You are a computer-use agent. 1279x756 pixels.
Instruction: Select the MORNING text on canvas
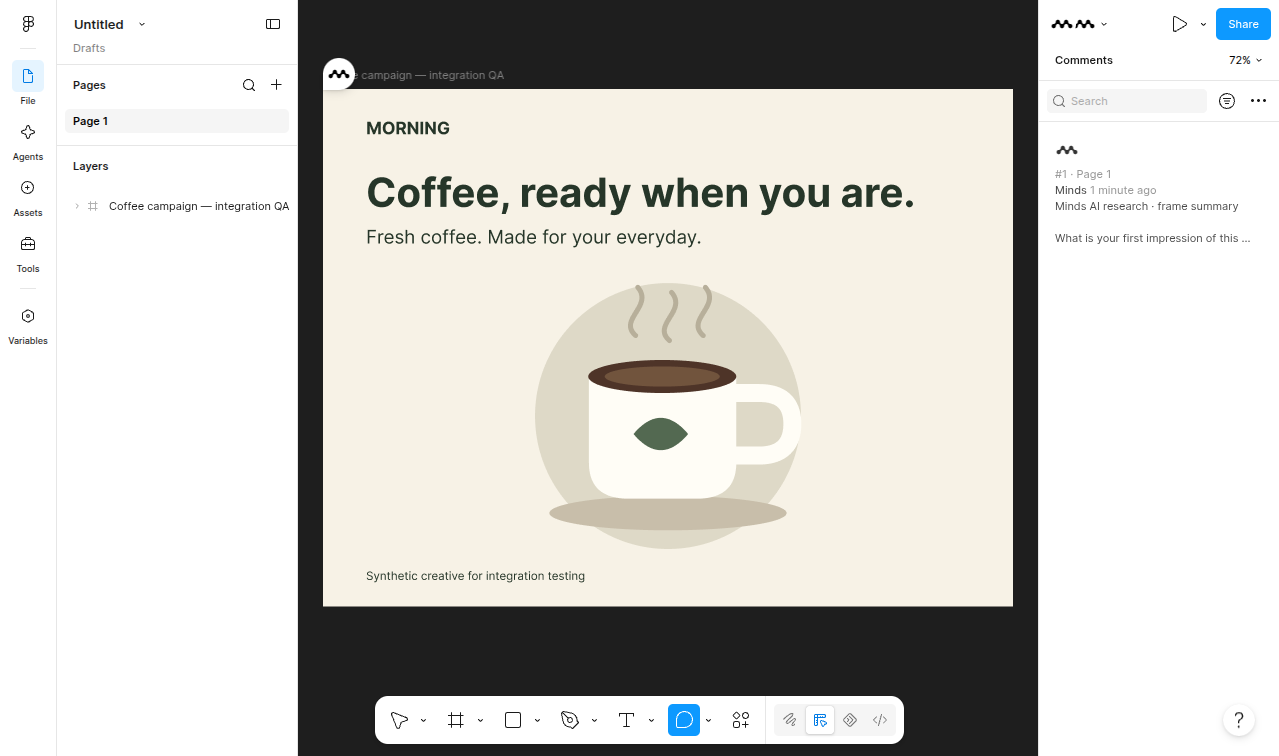click(x=408, y=128)
